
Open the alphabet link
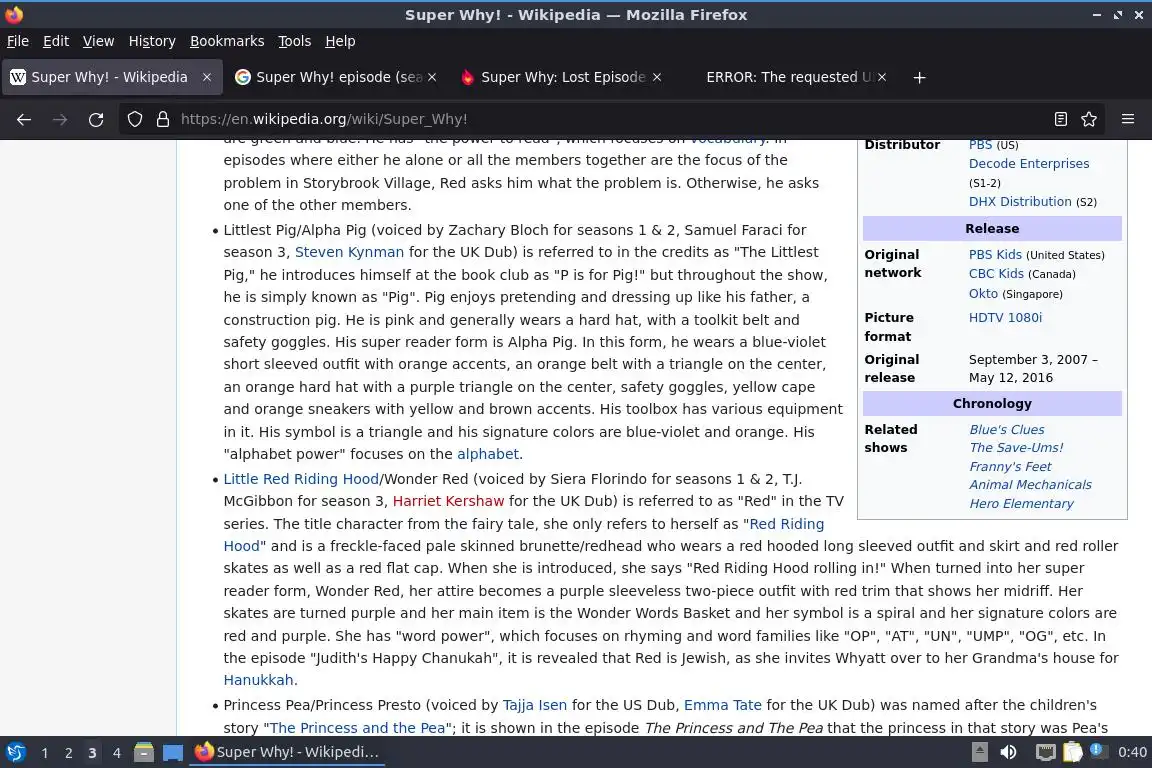[x=488, y=454]
